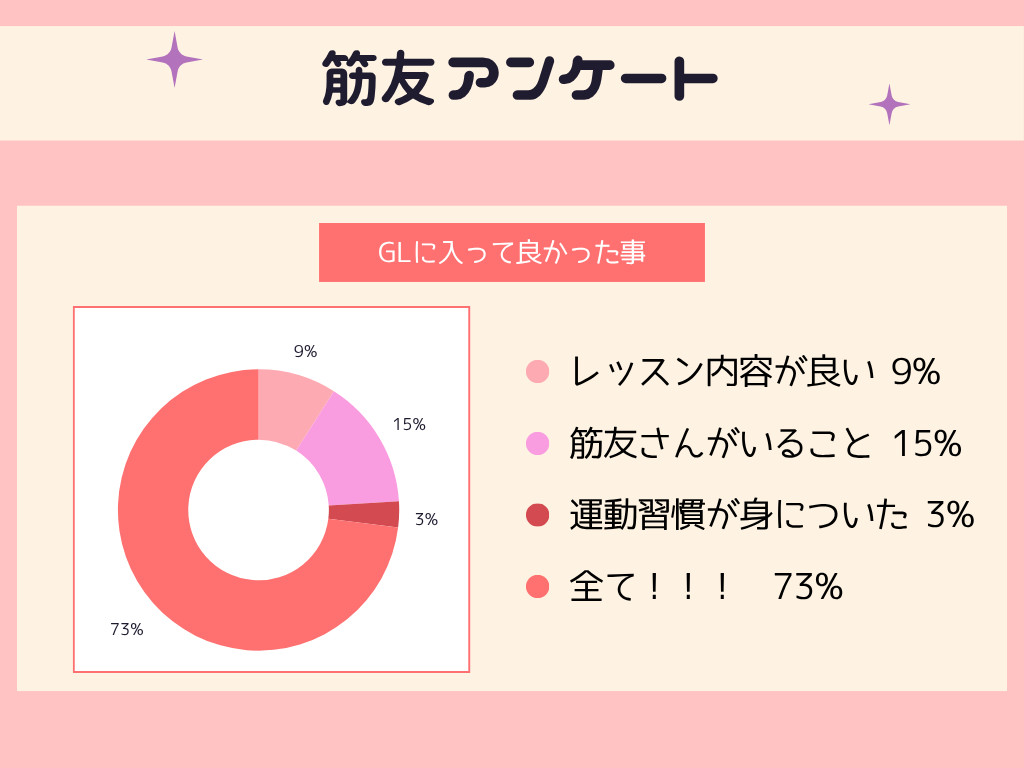Click the dark red legend dot for 運動習慣が身についた
The width and height of the screenshot is (1024, 768).
click(537, 515)
